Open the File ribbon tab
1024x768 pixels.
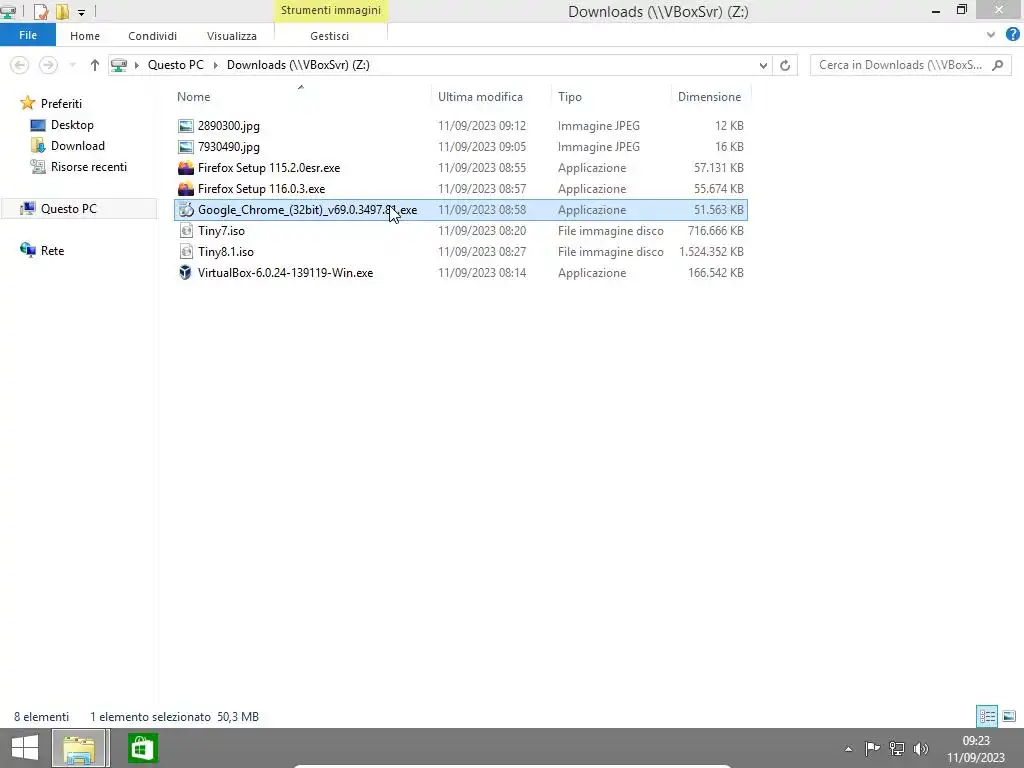27,35
